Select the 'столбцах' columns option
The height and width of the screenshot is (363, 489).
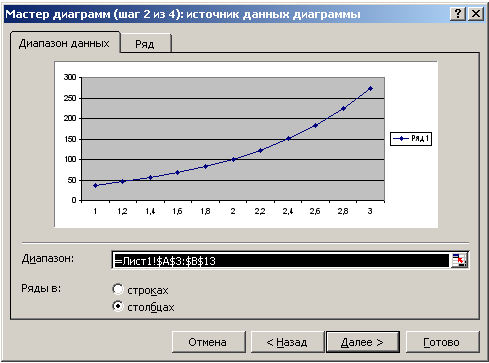[118, 306]
